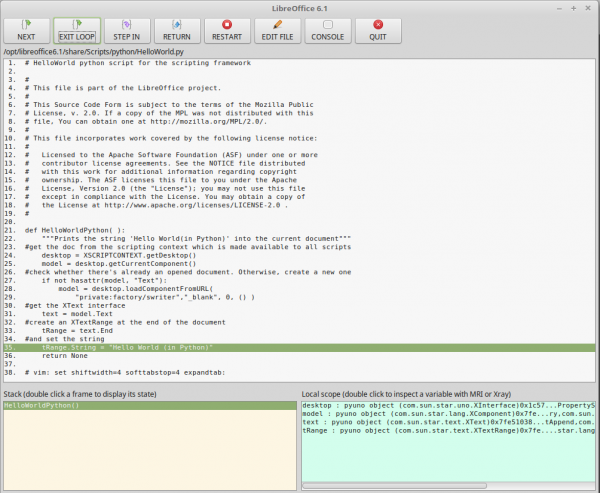
Task: Restart debugging with RESTART icon
Action: tap(227, 25)
